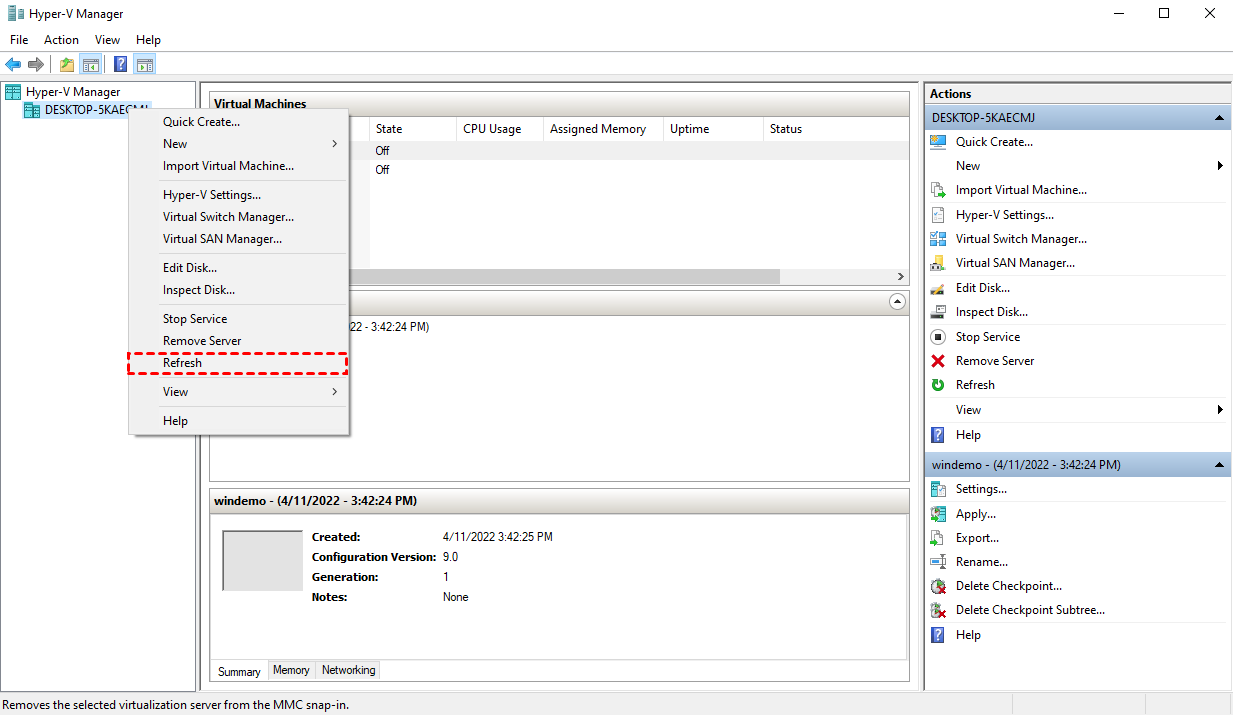
Task: Choose Remove Server from the context menu
Action: click(x=239, y=341)
